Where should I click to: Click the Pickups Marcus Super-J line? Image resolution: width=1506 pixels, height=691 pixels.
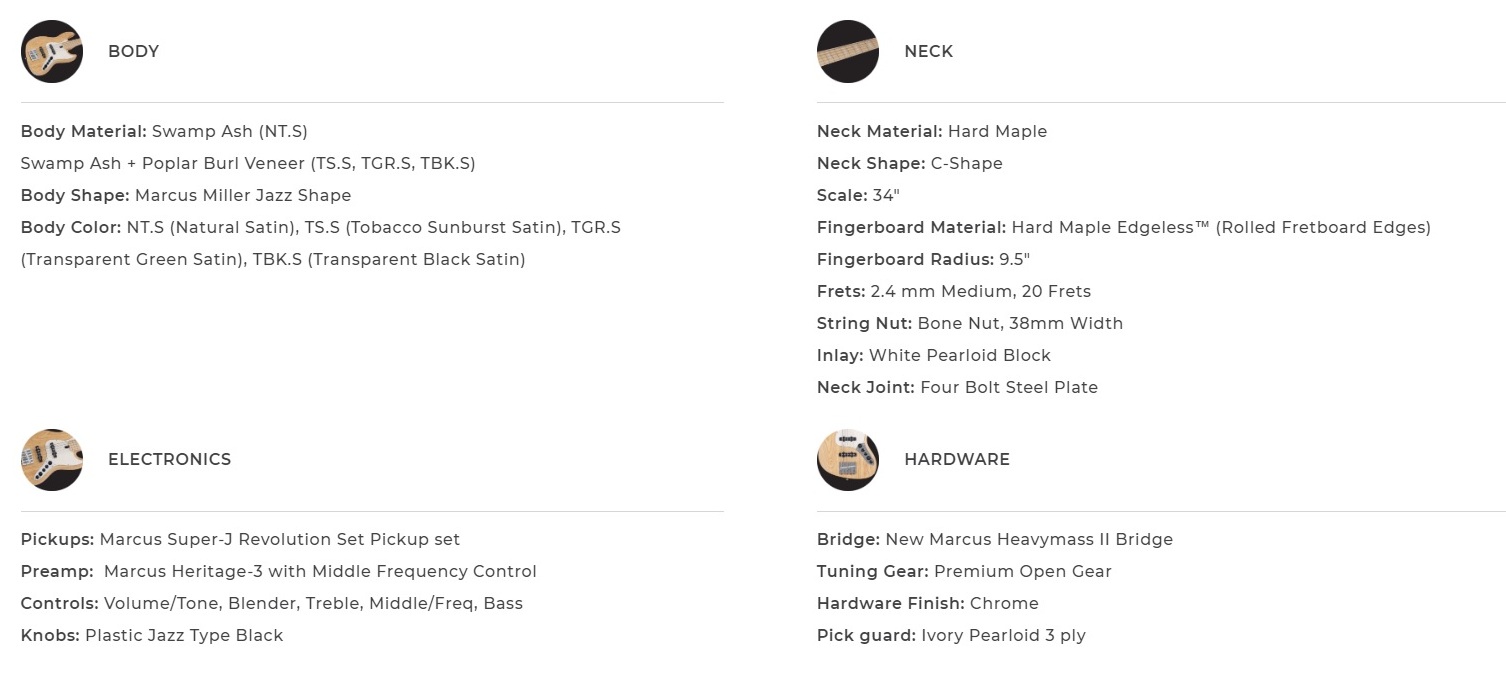coord(240,540)
